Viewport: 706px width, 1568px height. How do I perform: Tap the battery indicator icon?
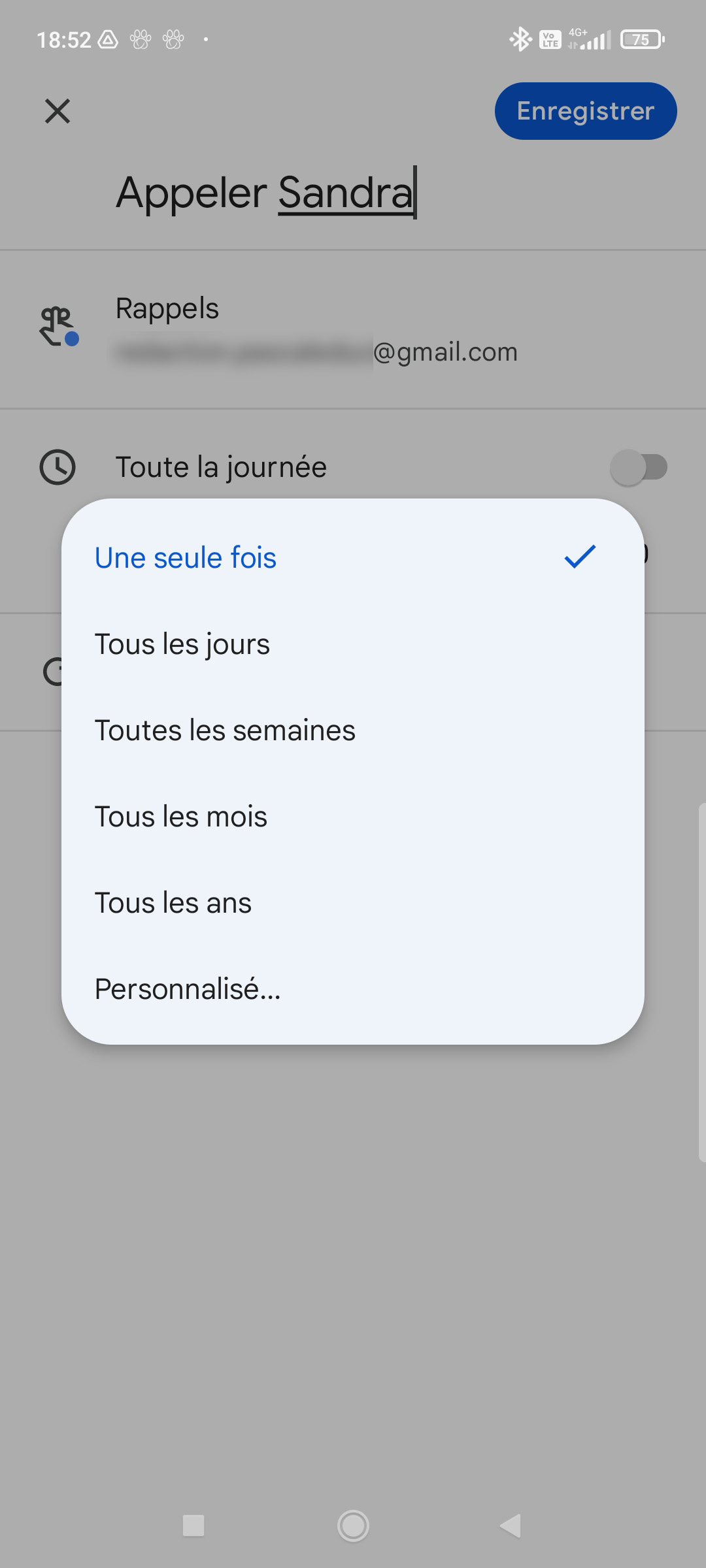point(642,39)
